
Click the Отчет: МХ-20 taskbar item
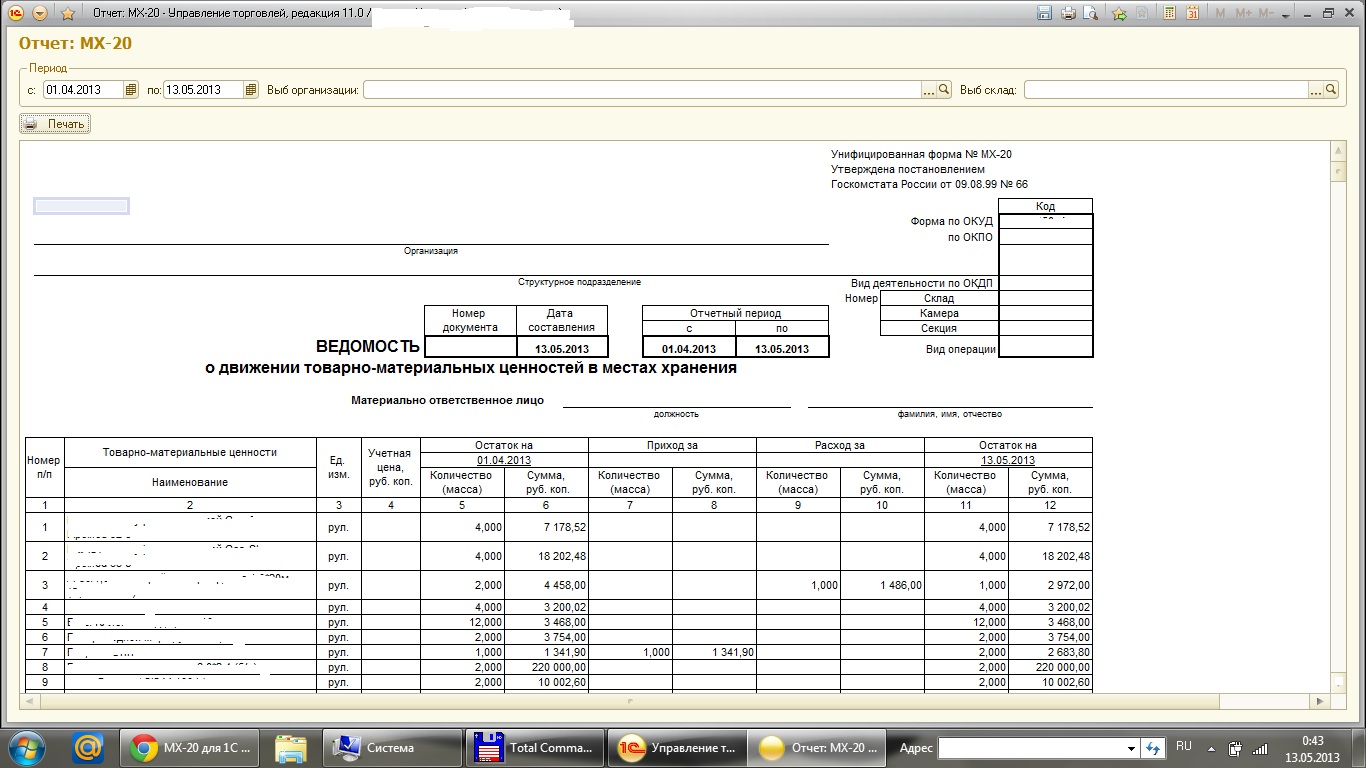(818, 748)
